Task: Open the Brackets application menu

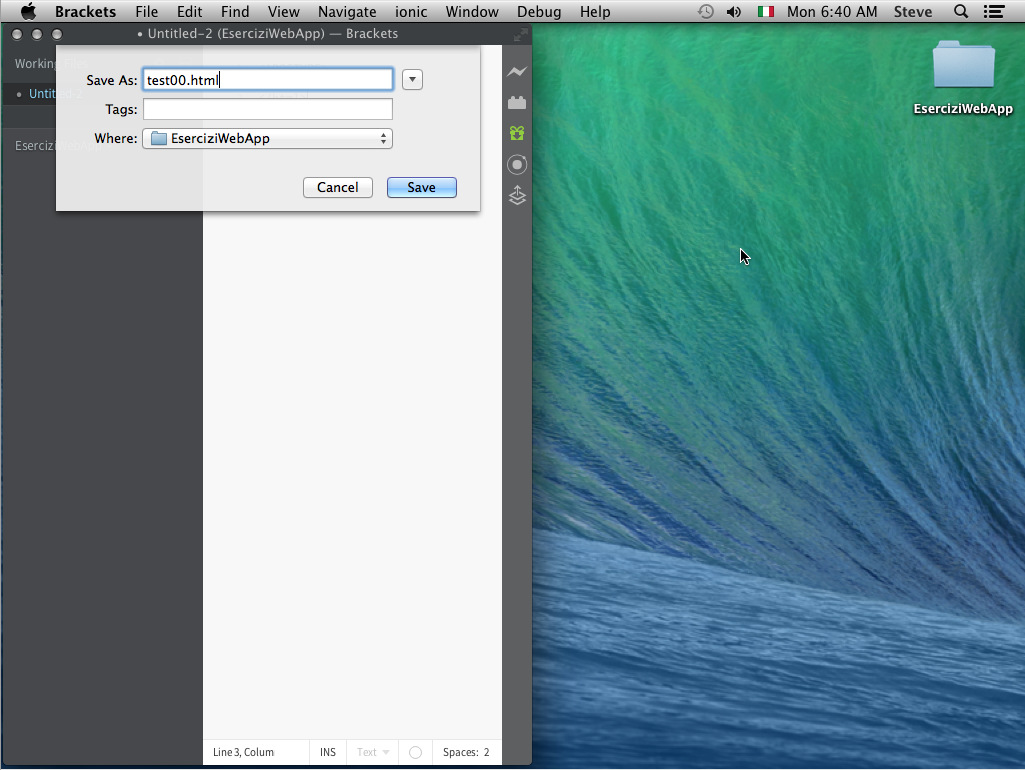Action: pyautogui.click(x=85, y=11)
